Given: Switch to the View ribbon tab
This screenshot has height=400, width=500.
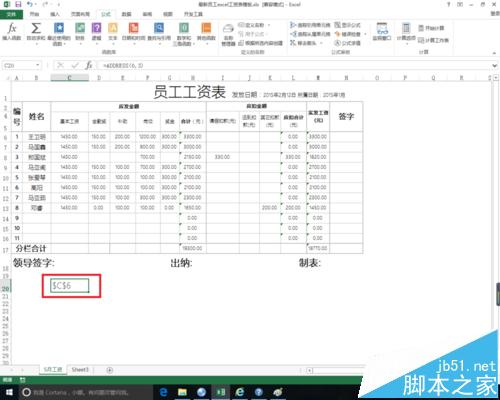Looking at the screenshot, I should click(168, 14).
